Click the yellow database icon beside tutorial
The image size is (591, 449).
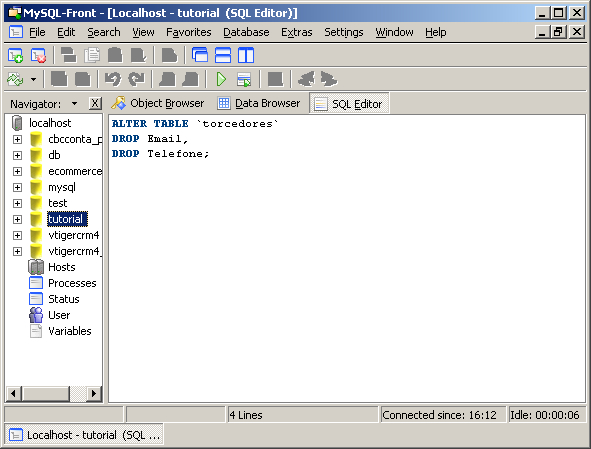tap(36, 219)
